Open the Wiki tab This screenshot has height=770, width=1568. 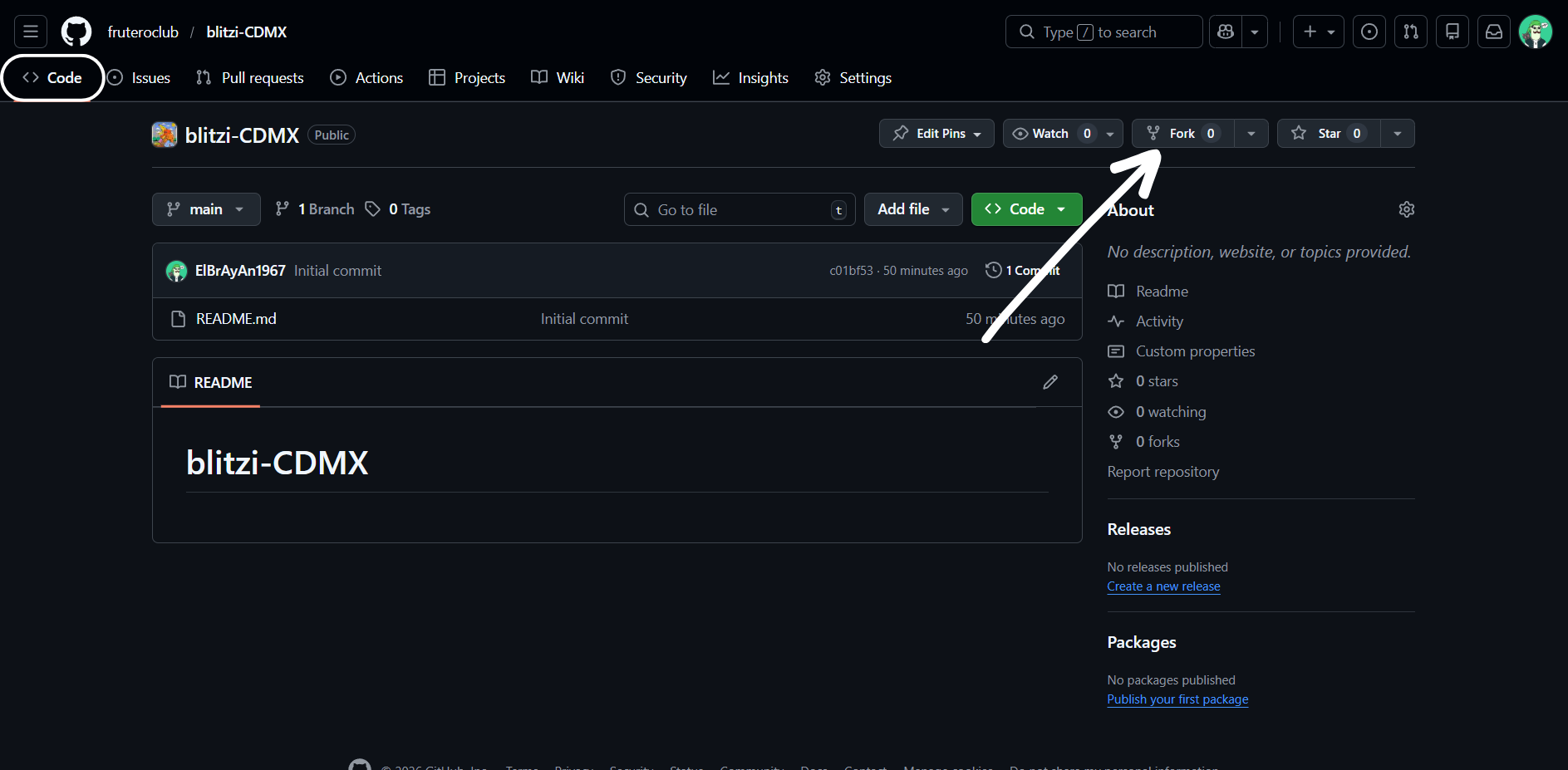558,77
